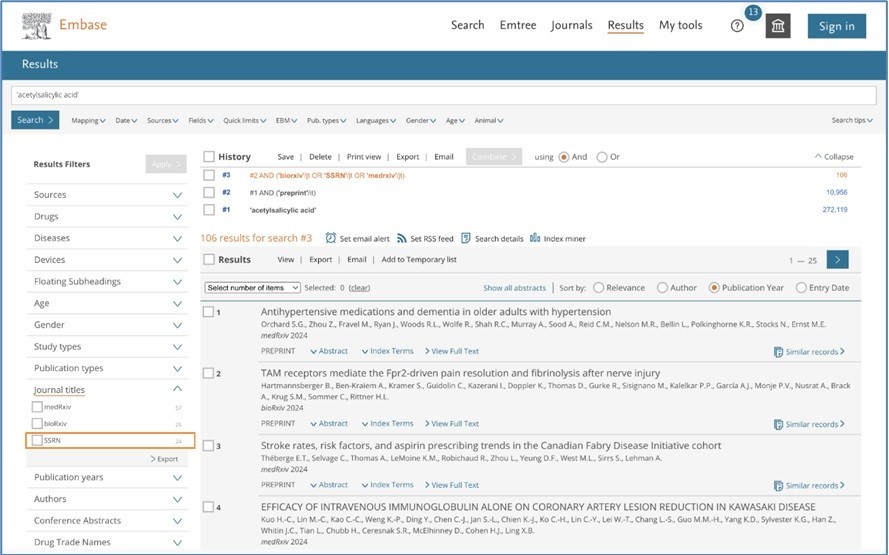This screenshot has width=889, height=555.
Task: Select Relevance sort radio button
Action: [x=598, y=288]
